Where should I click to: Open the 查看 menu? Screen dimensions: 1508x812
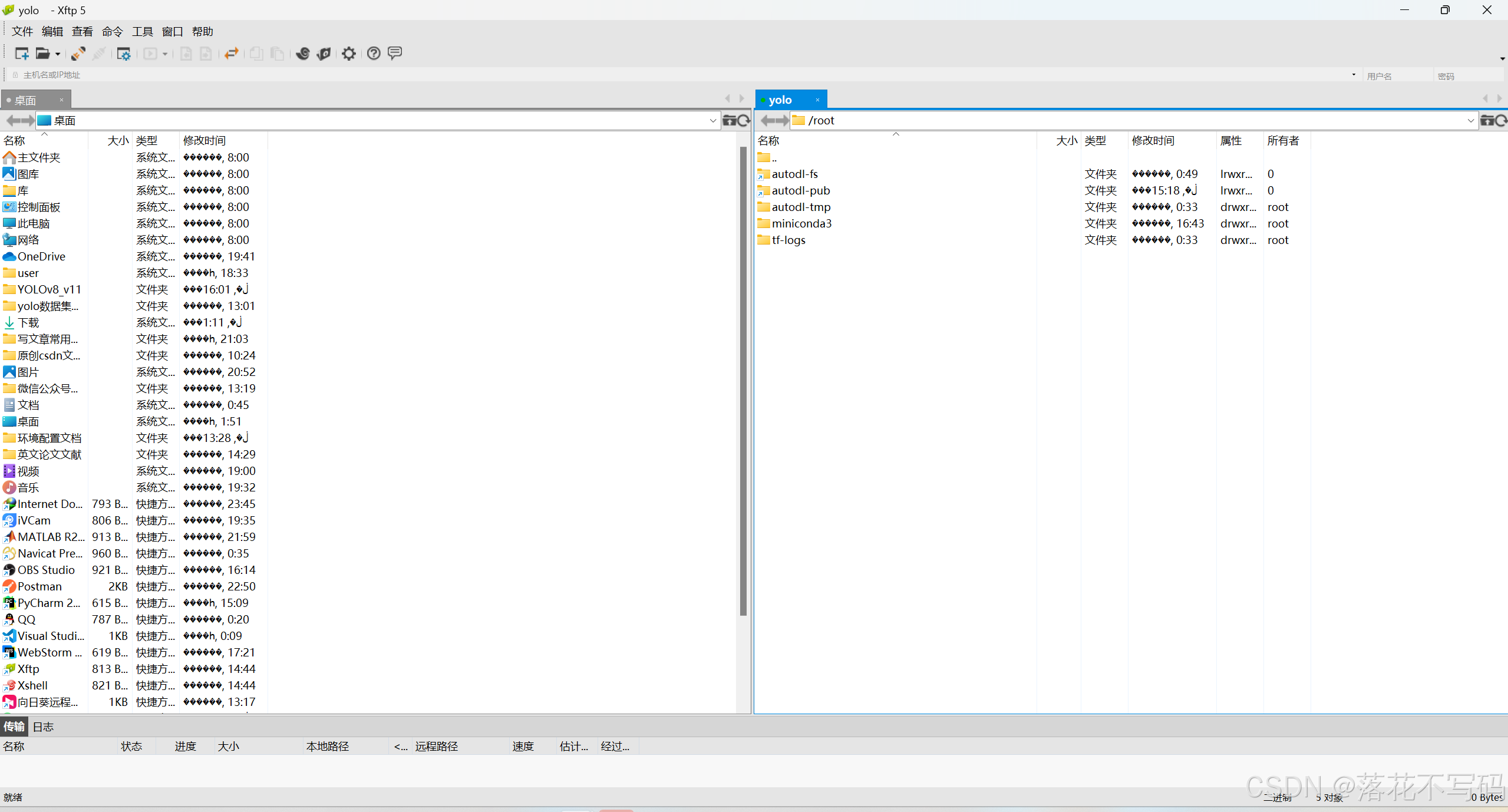click(x=83, y=32)
